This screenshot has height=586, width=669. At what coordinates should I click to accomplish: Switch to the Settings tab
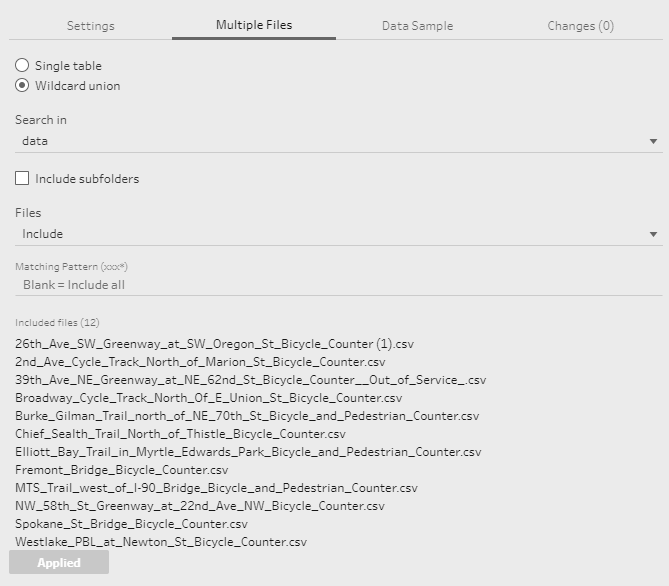point(90,26)
